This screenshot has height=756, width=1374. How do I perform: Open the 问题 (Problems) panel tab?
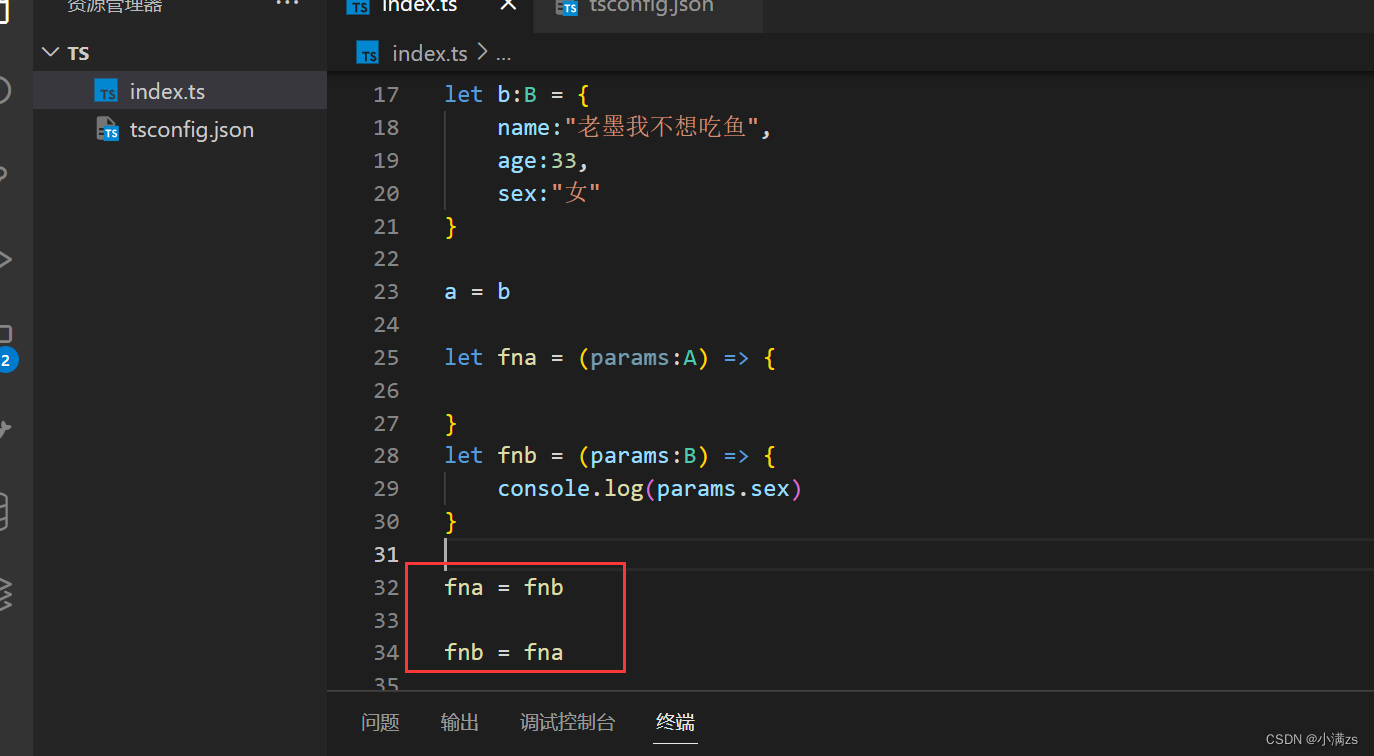[x=380, y=722]
